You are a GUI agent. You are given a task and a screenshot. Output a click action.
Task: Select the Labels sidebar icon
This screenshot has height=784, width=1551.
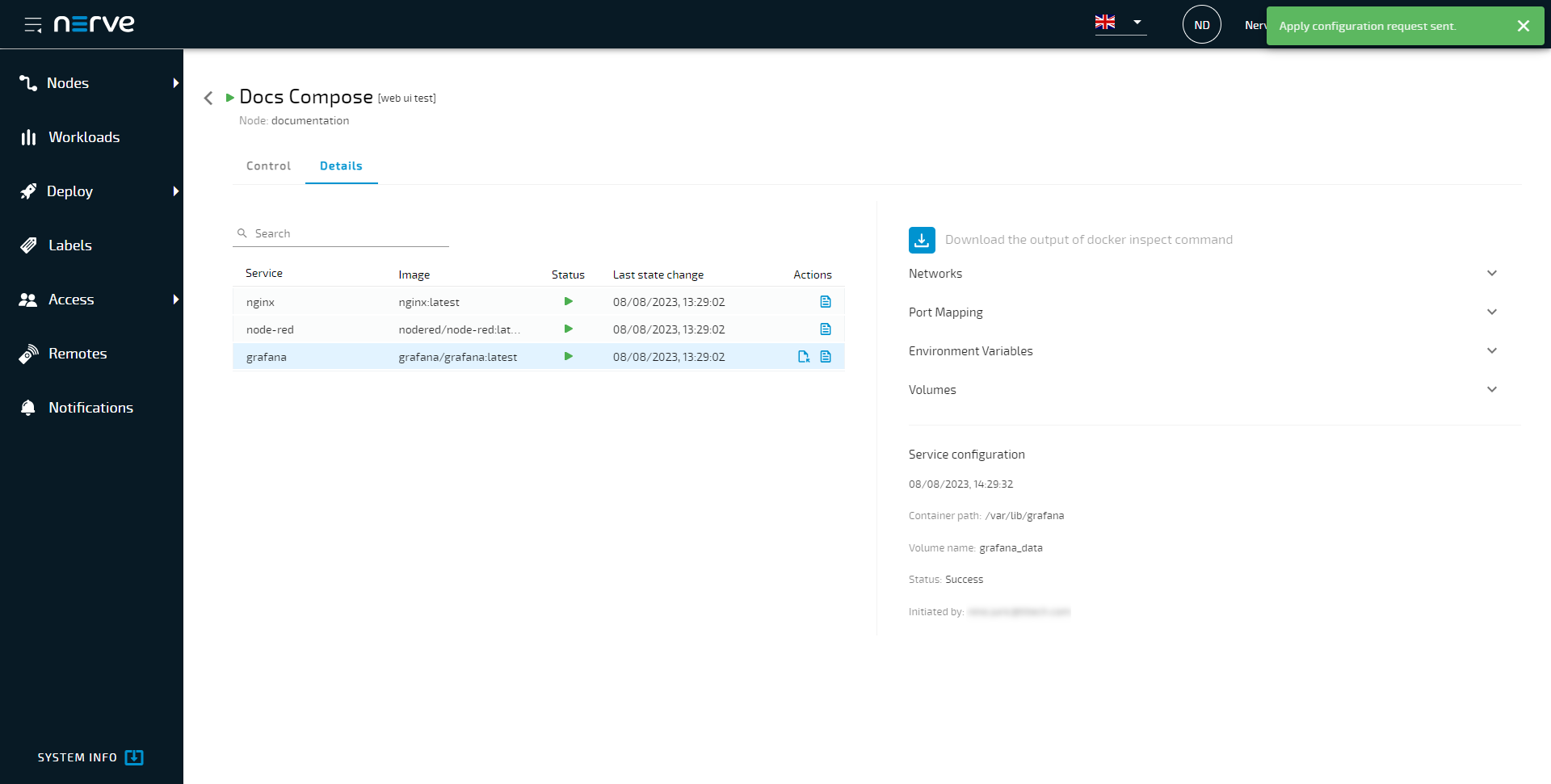(x=28, y=245)
